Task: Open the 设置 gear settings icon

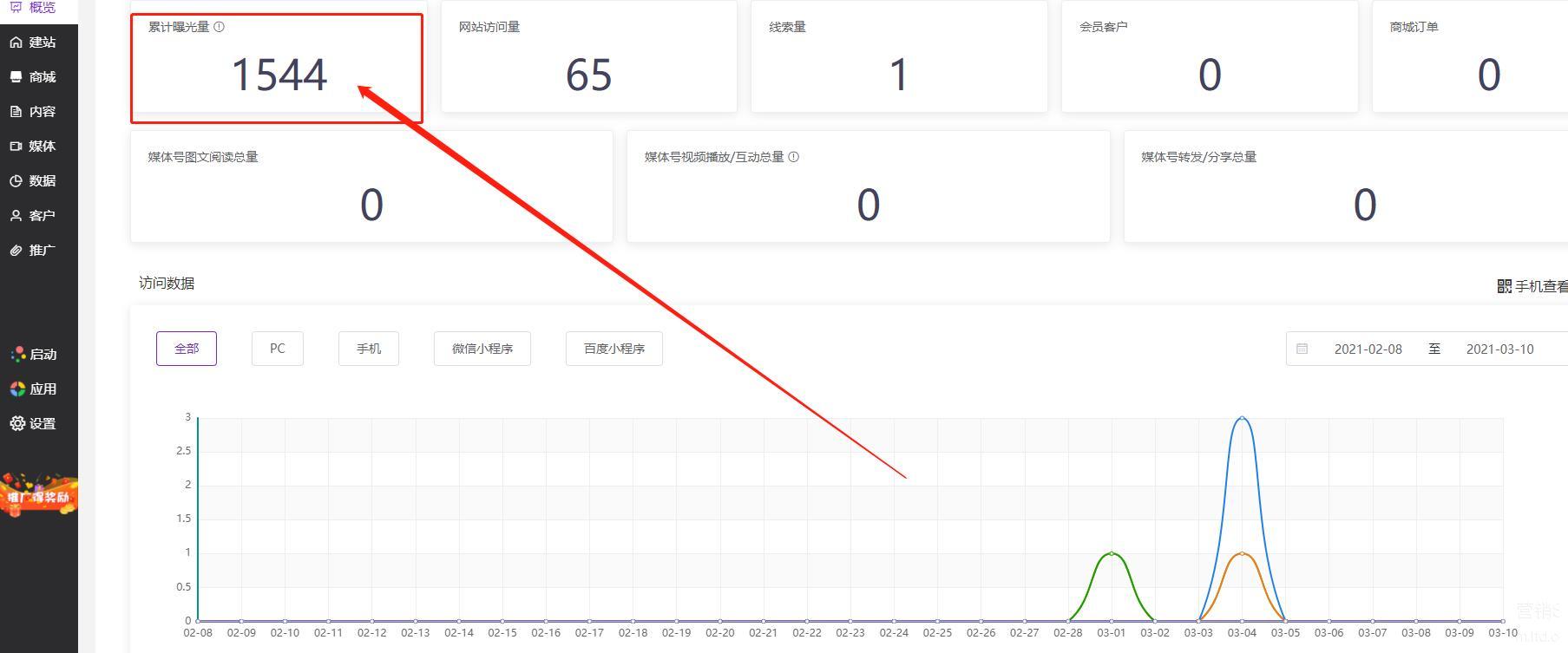Action: pyautogui.click(x=17, y=424)
